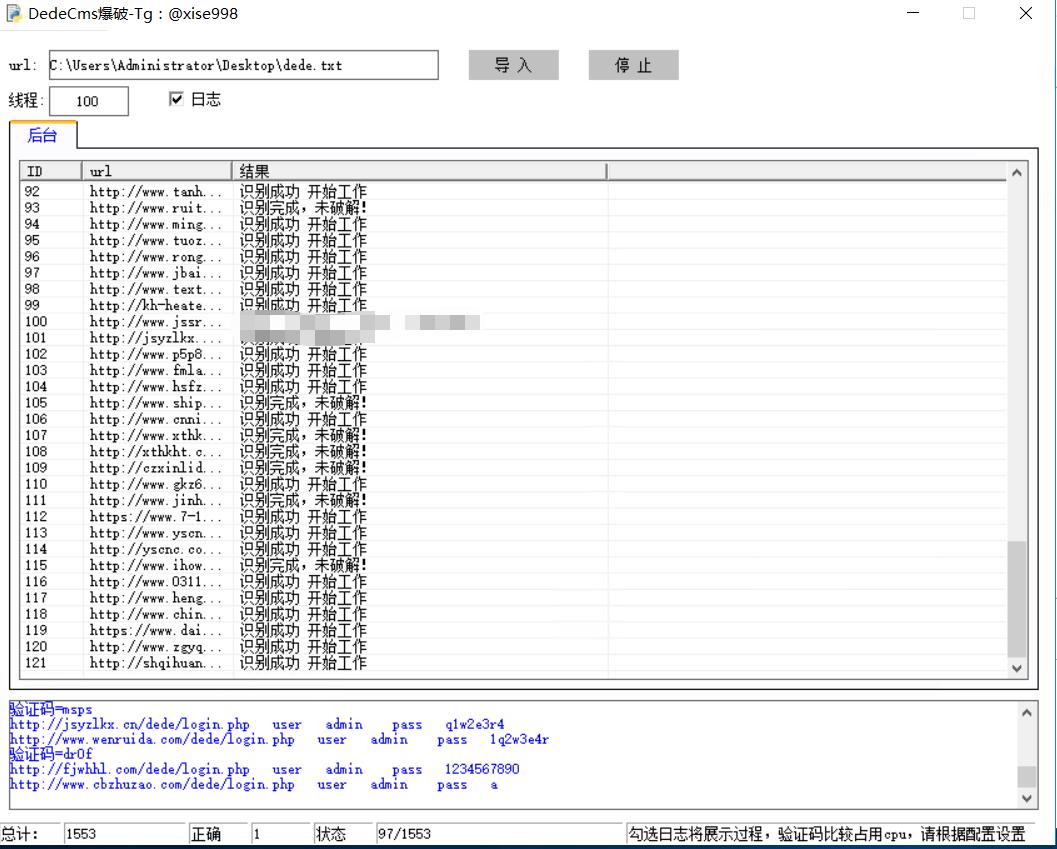The height and width of the screenshot is (849, 1057).
Task: Click the 验证码=dr0f log line
Action: [x=51, y=754]
